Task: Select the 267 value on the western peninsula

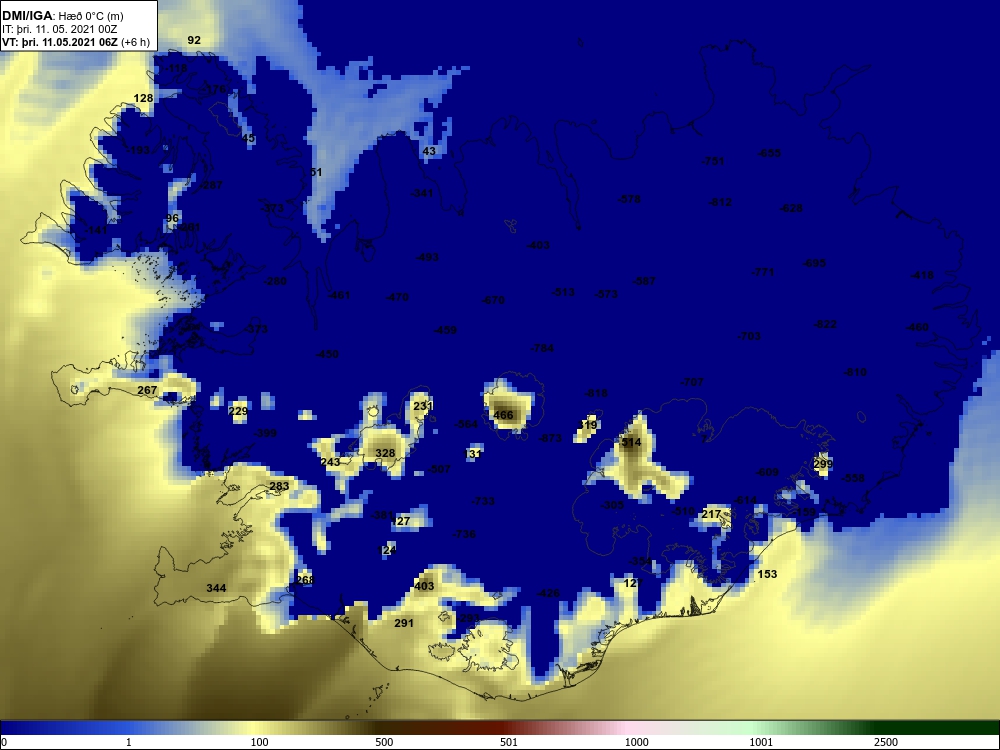Action: coord(147,390)
